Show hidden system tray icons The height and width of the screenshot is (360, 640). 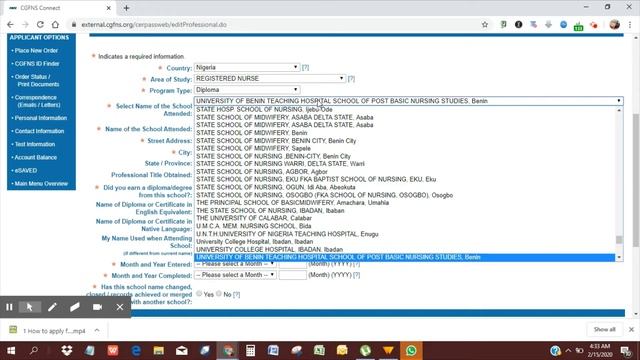pyautogui.click(x=568, y=351)
